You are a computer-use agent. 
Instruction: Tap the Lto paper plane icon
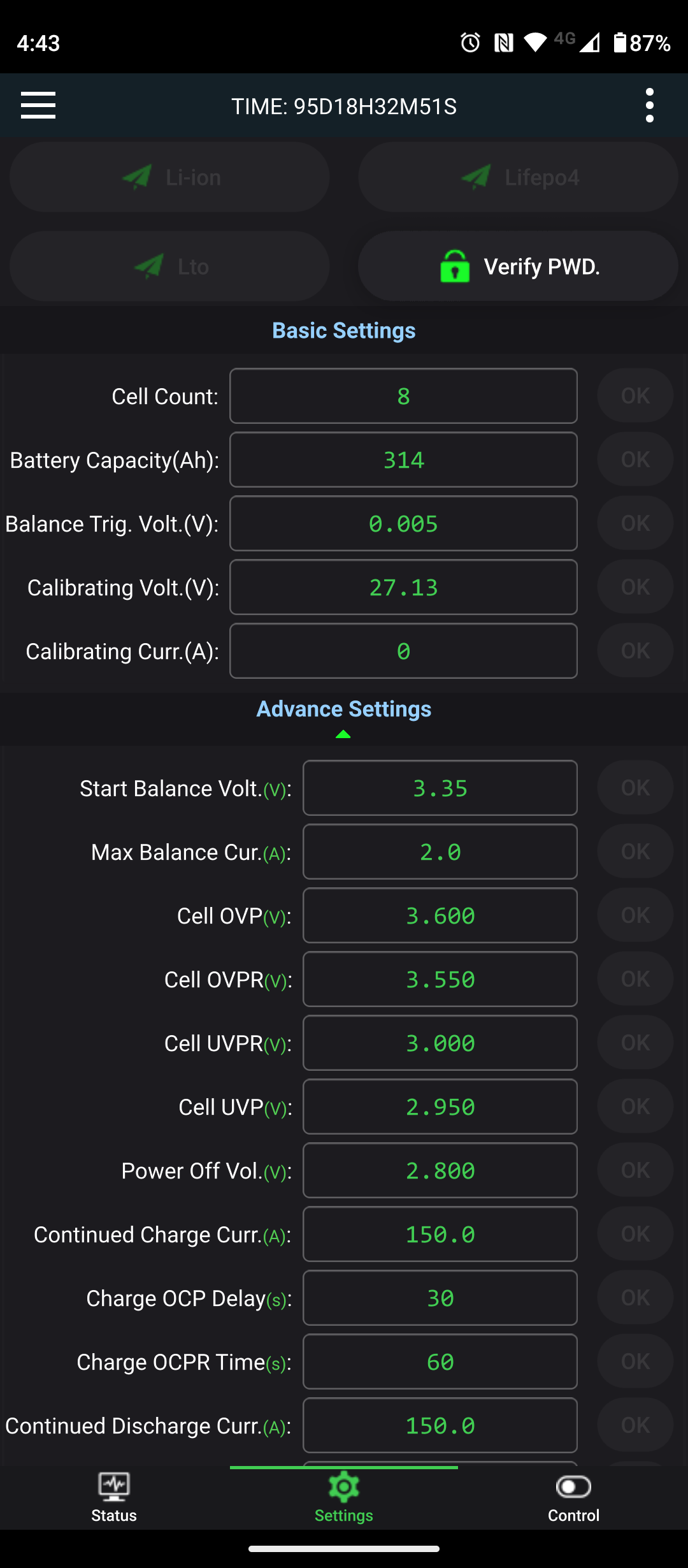point(149,266)
